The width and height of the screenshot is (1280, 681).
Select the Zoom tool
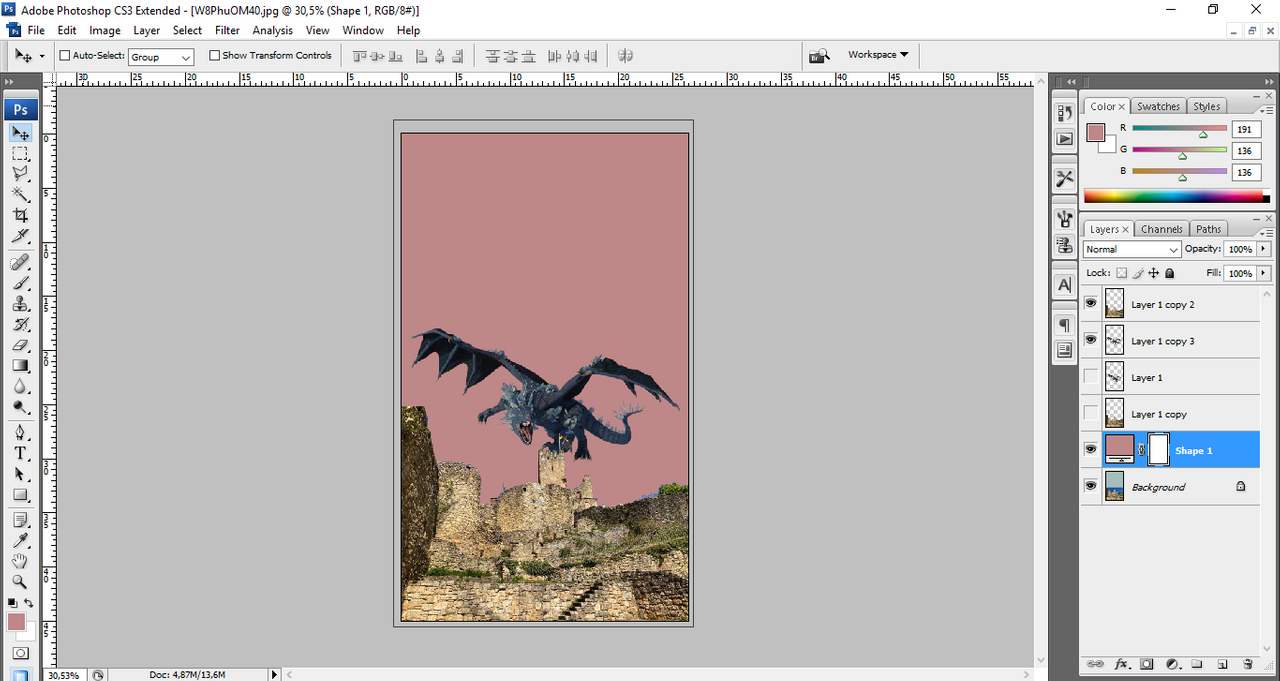click(x=20, y=582)
